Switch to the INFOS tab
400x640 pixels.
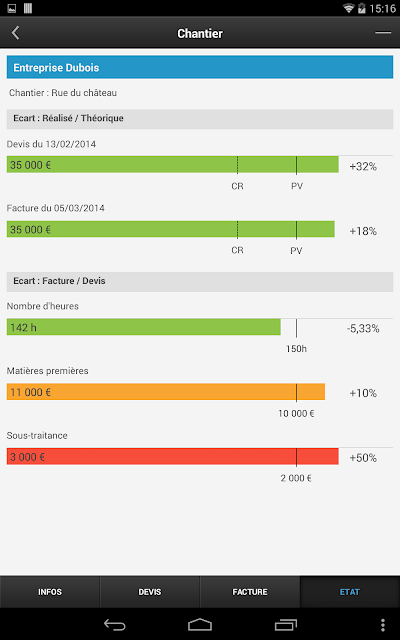click(x=50, y=592)
